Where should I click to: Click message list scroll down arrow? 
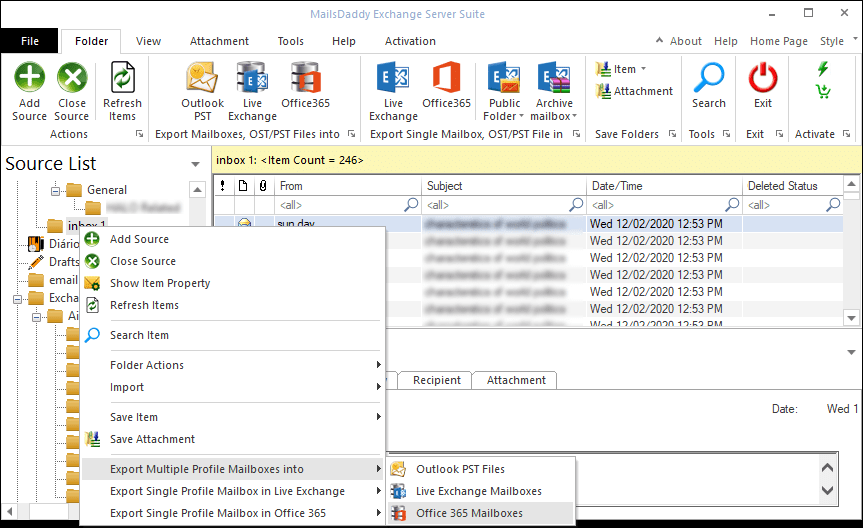[851, 318]
